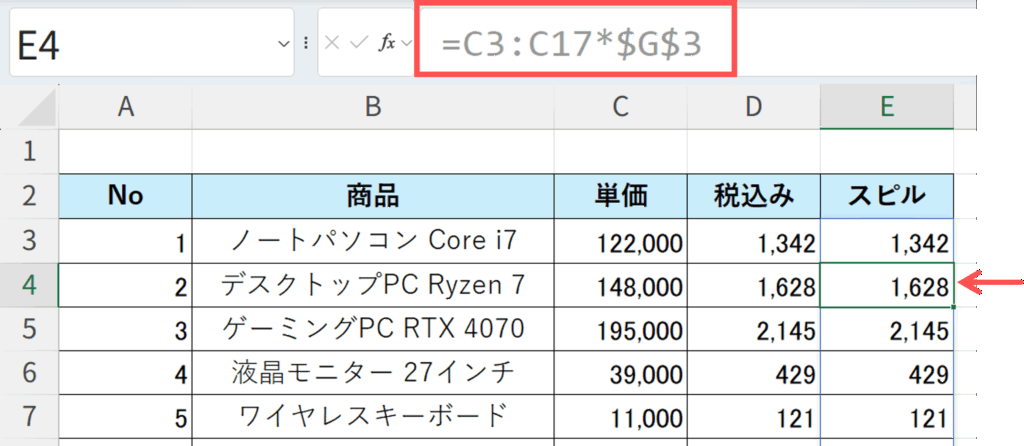The image size is (1024, 446).
Task: Select column D header
Action: [753, 108]
